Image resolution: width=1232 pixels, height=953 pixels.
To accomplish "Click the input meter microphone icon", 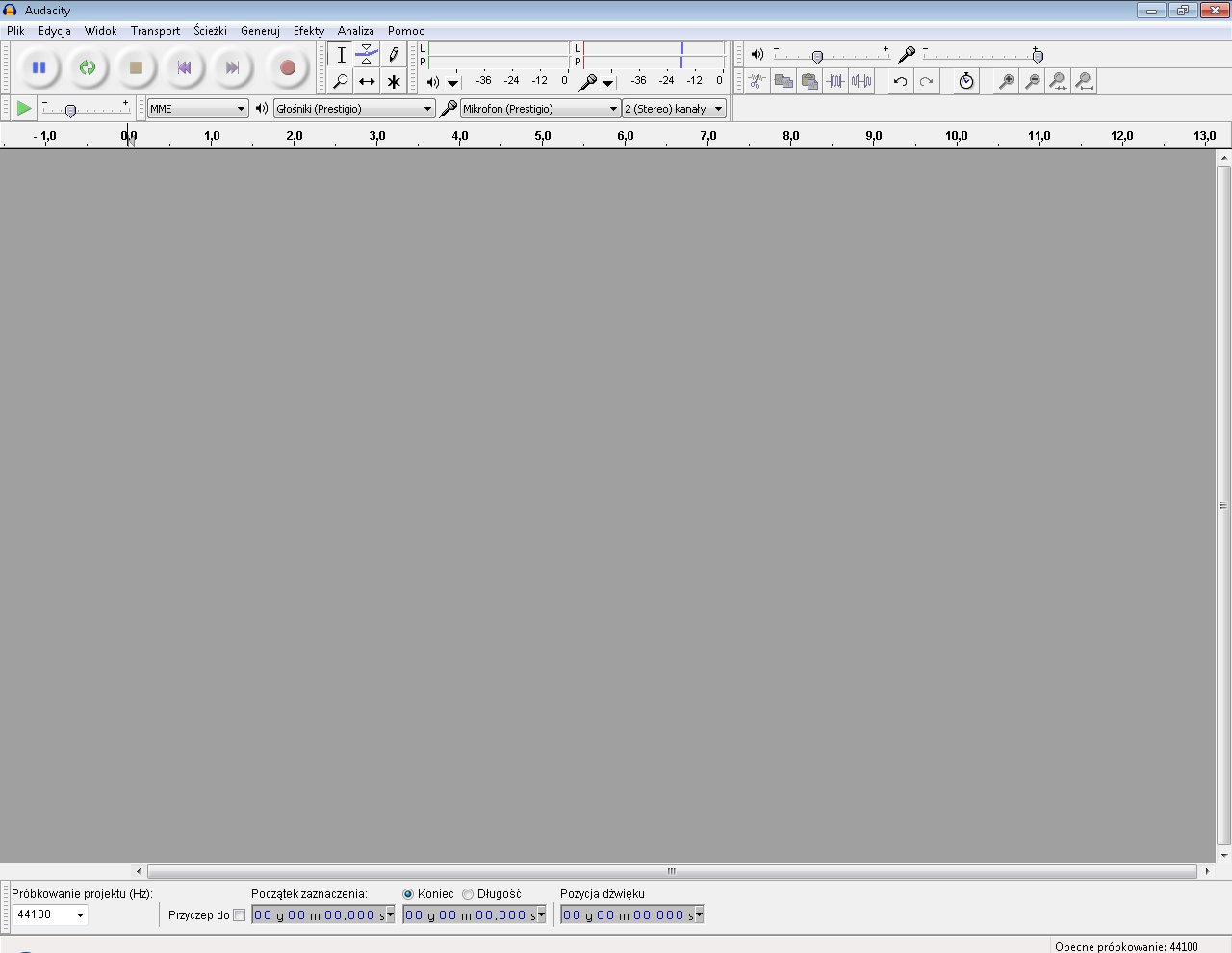I will point(588,82).
